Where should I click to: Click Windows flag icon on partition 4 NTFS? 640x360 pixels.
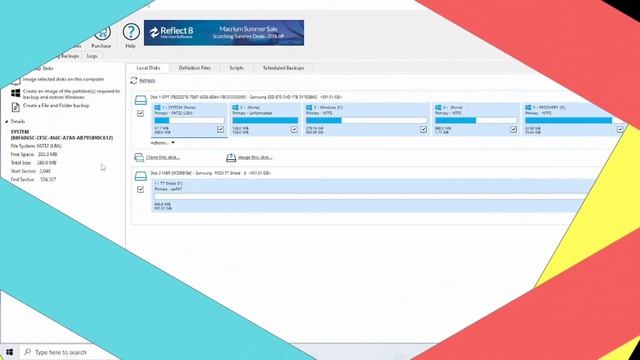pos(438,107)
